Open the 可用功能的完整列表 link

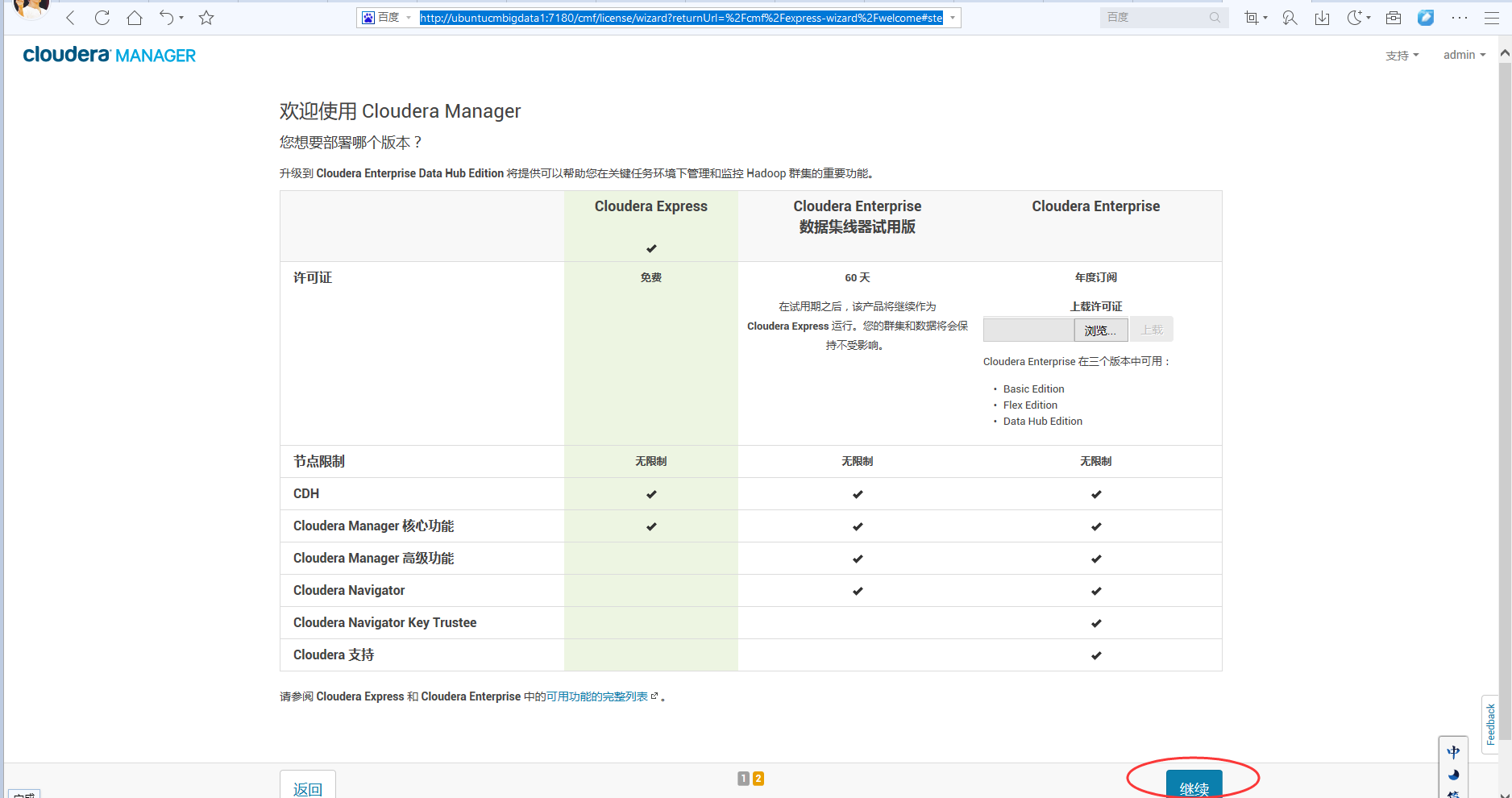point(597,696)
